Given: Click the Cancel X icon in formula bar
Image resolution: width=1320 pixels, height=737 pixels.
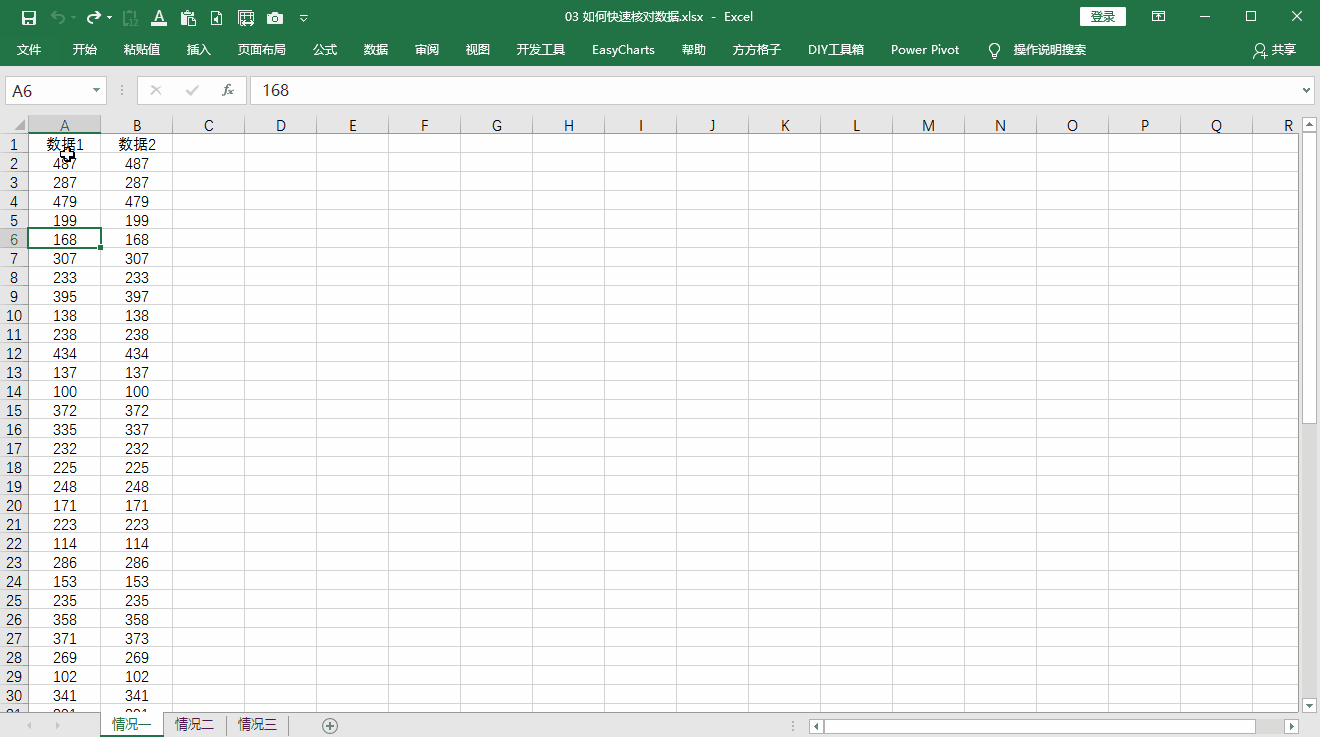Looking at the screenshot, I should click(x=155, y=90).
